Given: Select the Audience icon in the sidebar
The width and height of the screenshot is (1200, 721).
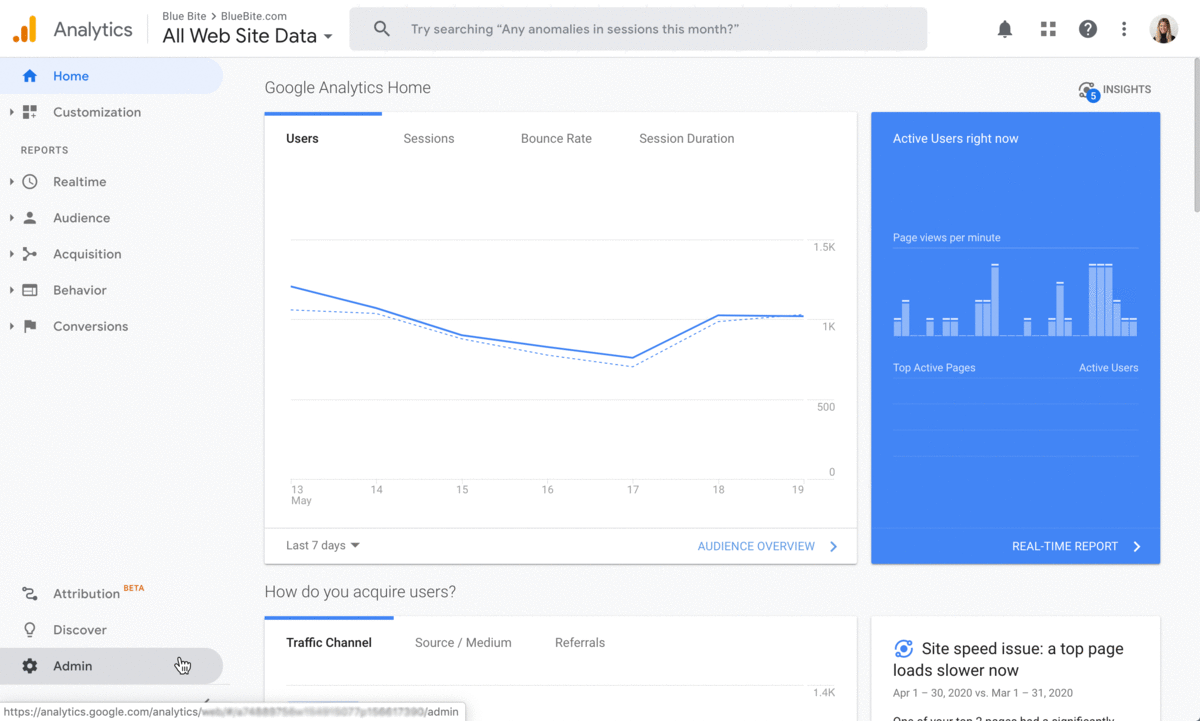Looking at the screenshot, I should point(31,217).
